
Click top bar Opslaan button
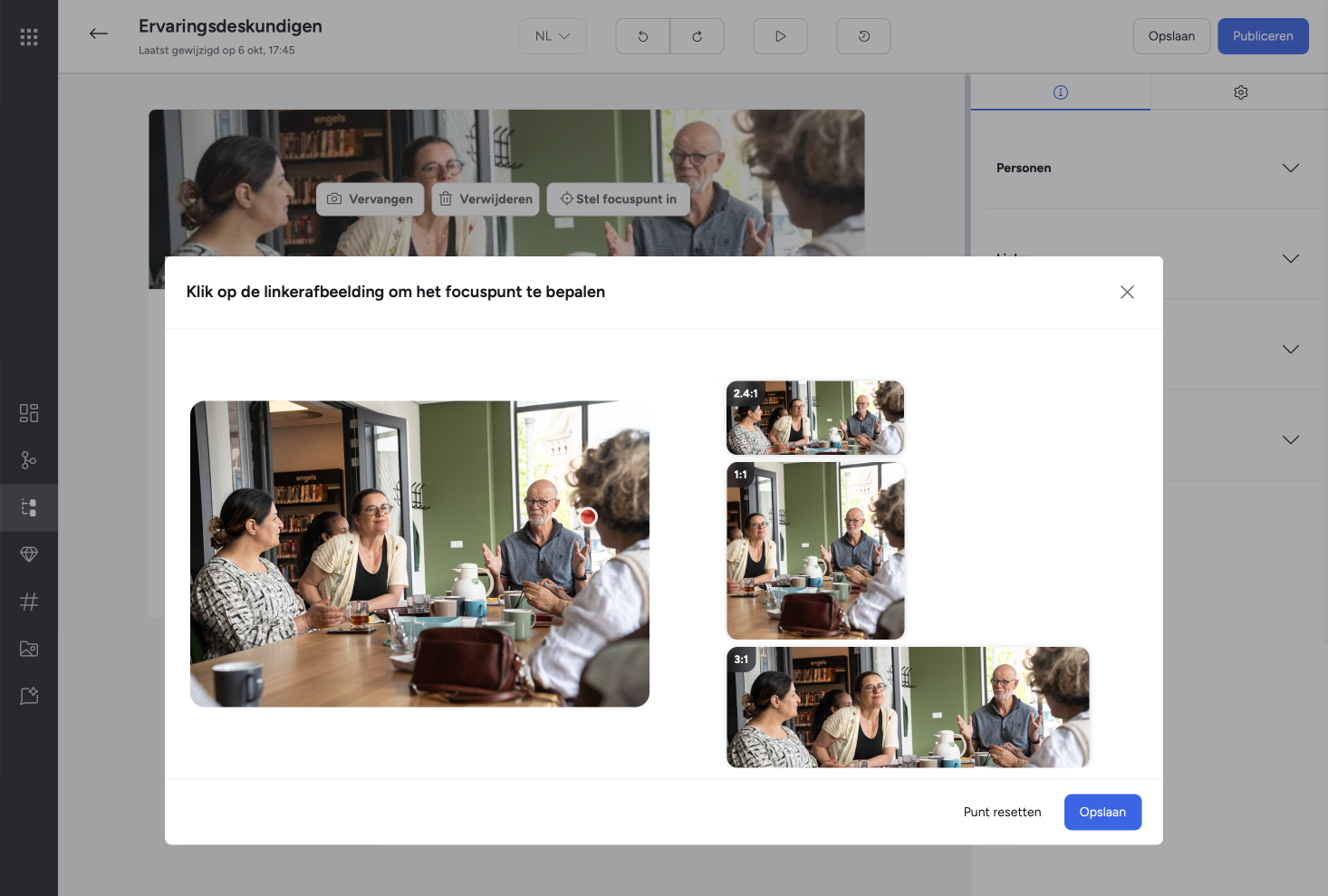(1171, 36)
